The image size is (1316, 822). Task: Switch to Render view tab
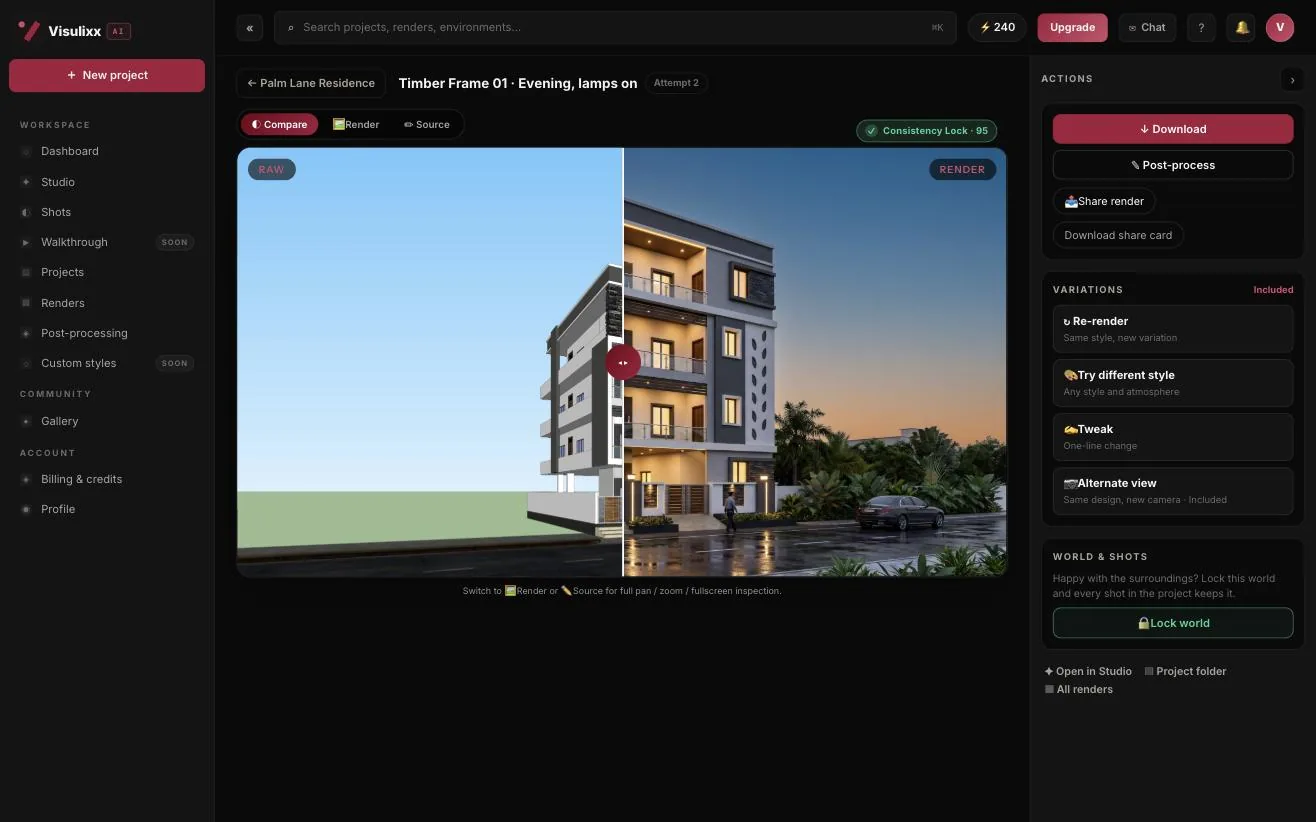(356, 125)
